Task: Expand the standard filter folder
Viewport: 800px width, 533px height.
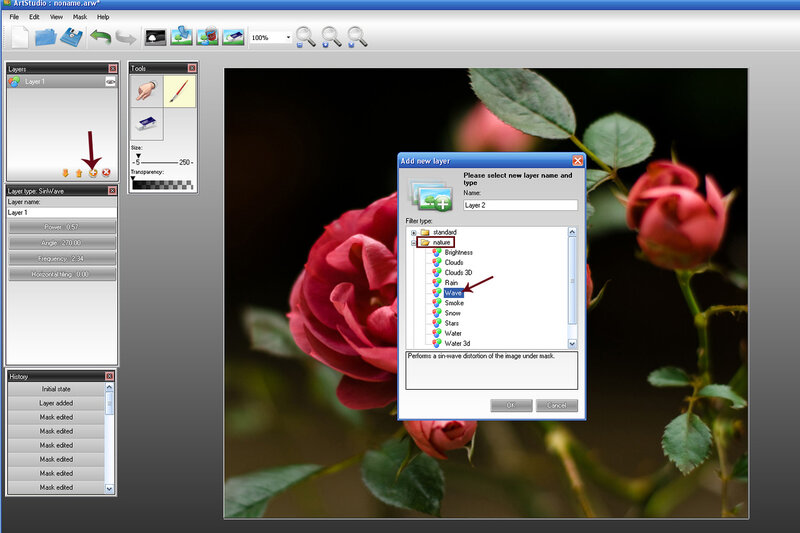Action: (x=414, y=233)
